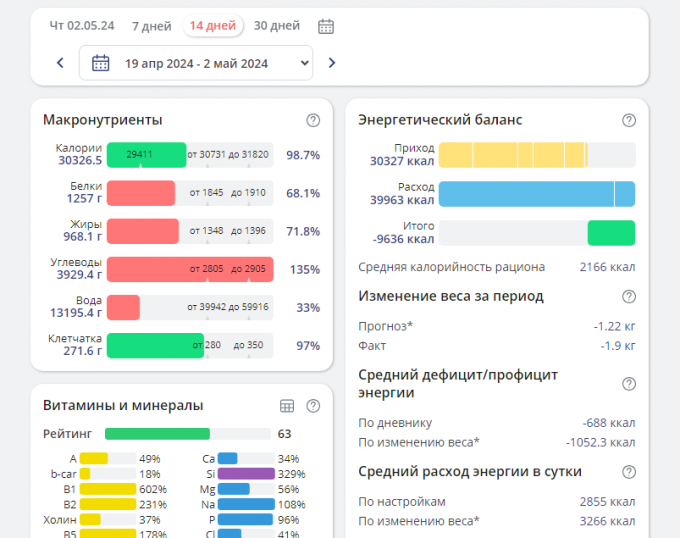Open the help icon for Изменение веса за период
Image resolution: width=680 pixels, height=538 pixels.
[x=629, y=296]
